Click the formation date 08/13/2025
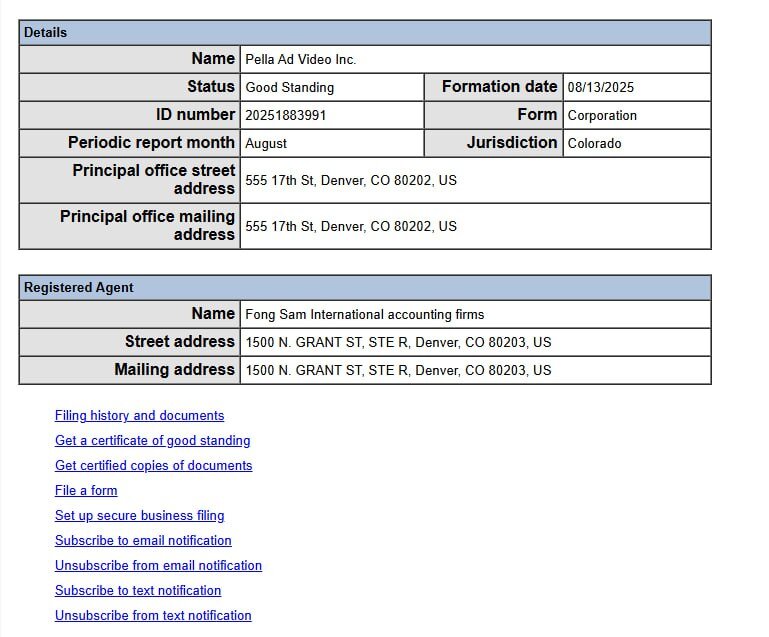Viewport: 769px width, 637px height. click(601, 88)
